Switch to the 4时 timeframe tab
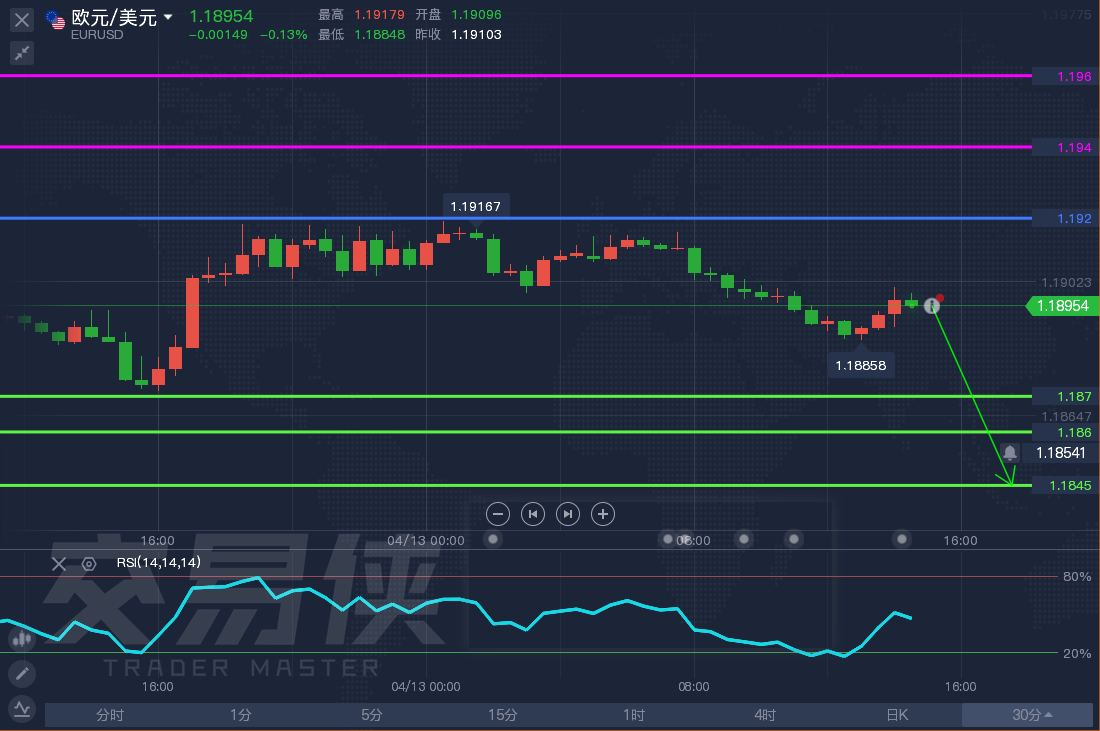1100x731 pixels. click(765, 715)
